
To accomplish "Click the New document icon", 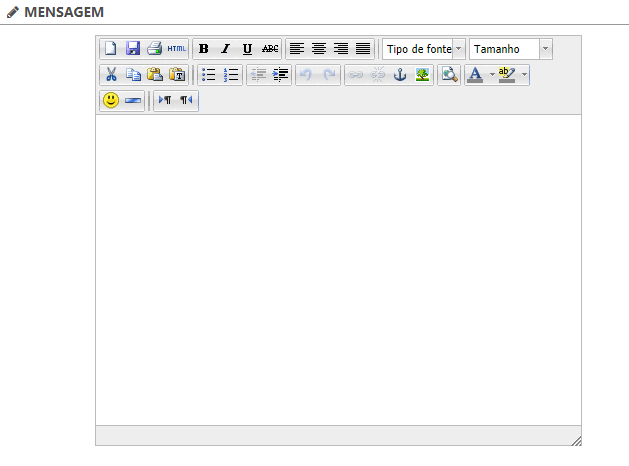I will coord(111,49).
